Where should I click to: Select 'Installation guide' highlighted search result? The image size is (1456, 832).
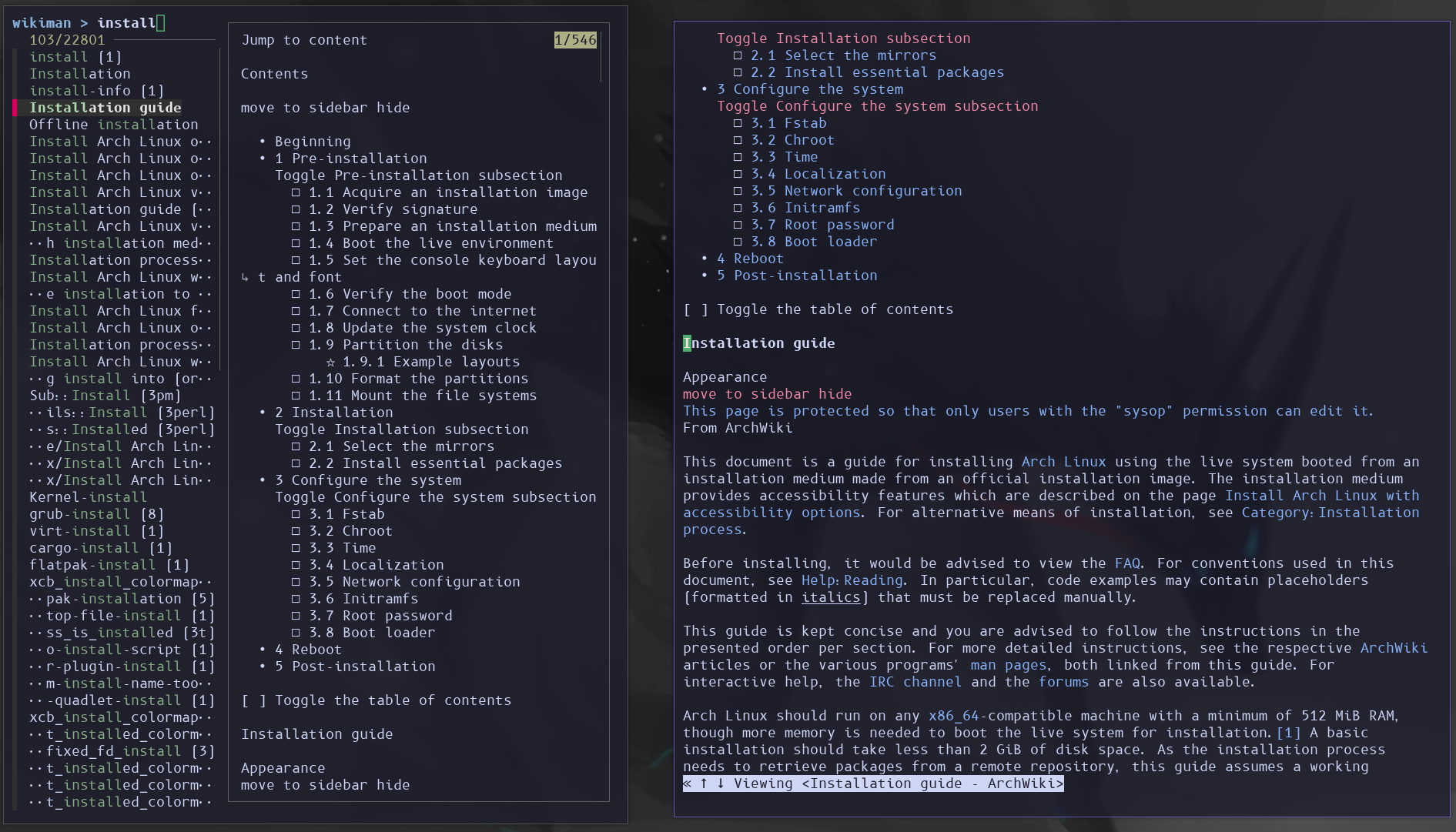coord(105,108)
